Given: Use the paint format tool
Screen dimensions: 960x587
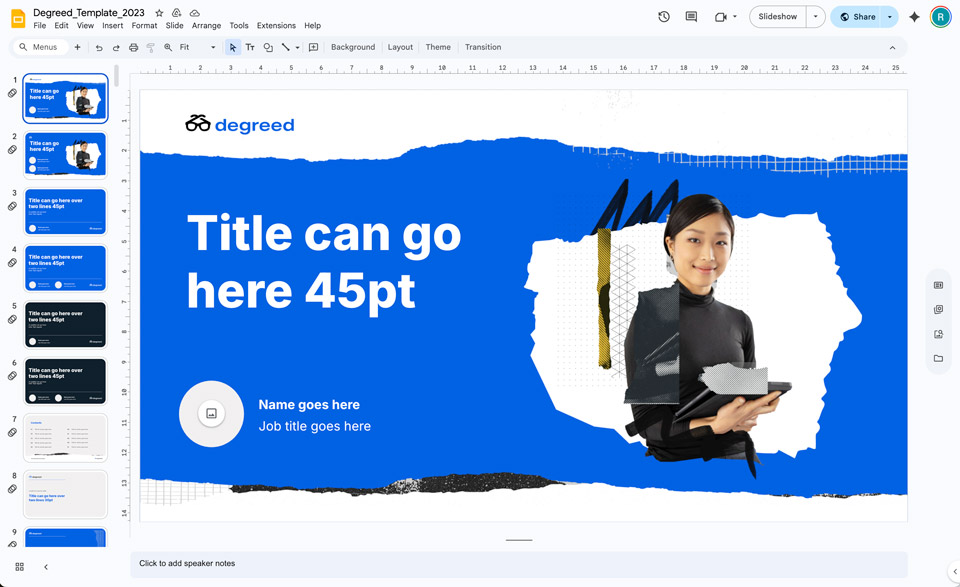Looking at the screenshot, I should click(x=151, y=47).
